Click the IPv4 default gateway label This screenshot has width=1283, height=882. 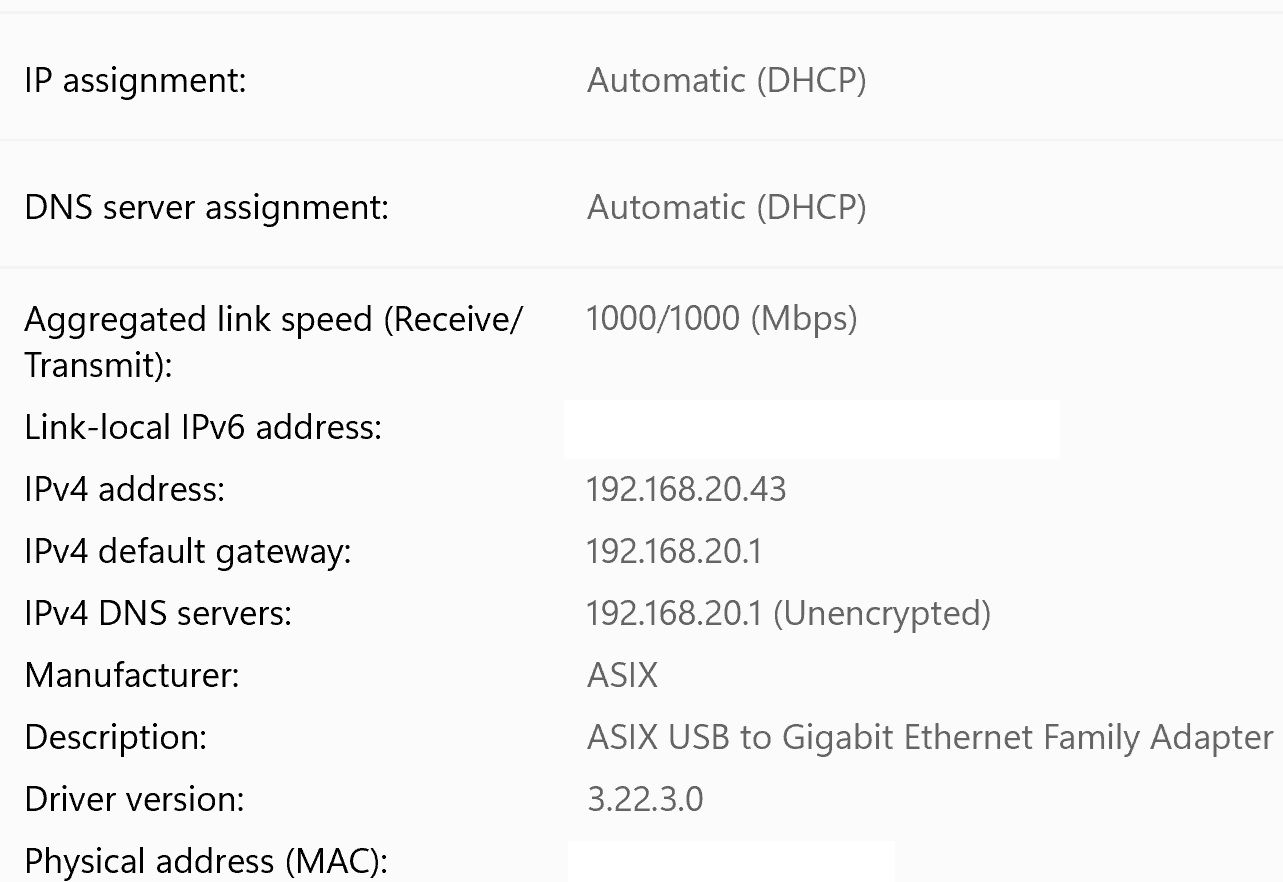(x=188, y=552)
